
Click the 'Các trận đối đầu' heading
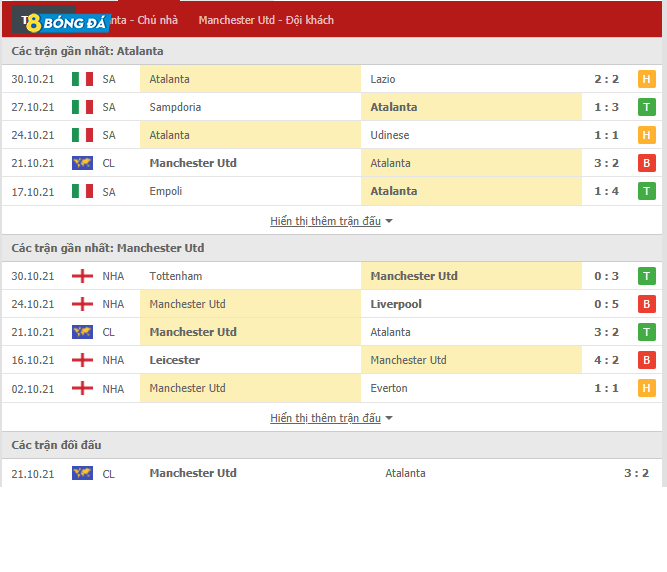tap(56, 445)
